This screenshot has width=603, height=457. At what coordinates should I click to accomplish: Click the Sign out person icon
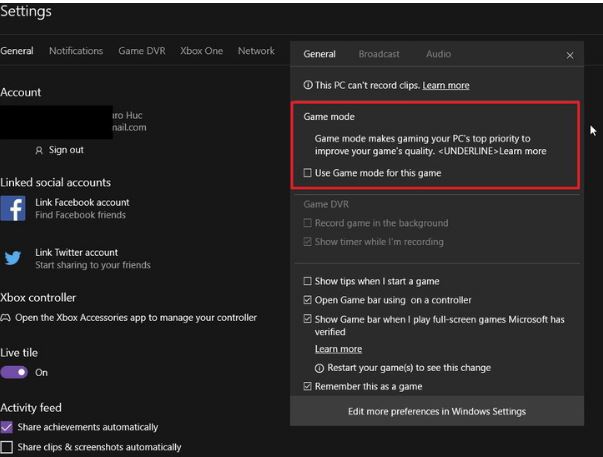coord(39,150)
